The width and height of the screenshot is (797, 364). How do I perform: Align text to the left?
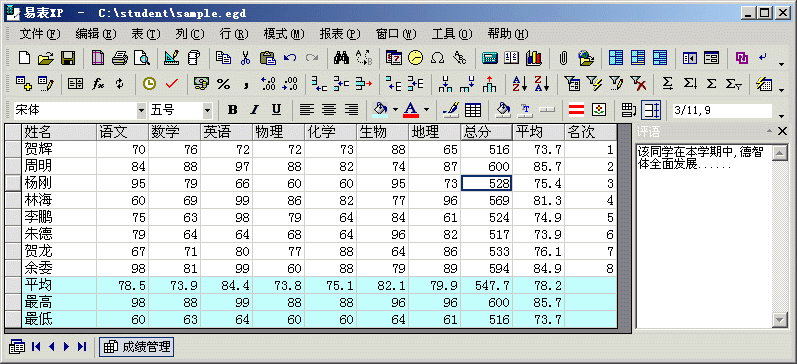pos(306,109)
